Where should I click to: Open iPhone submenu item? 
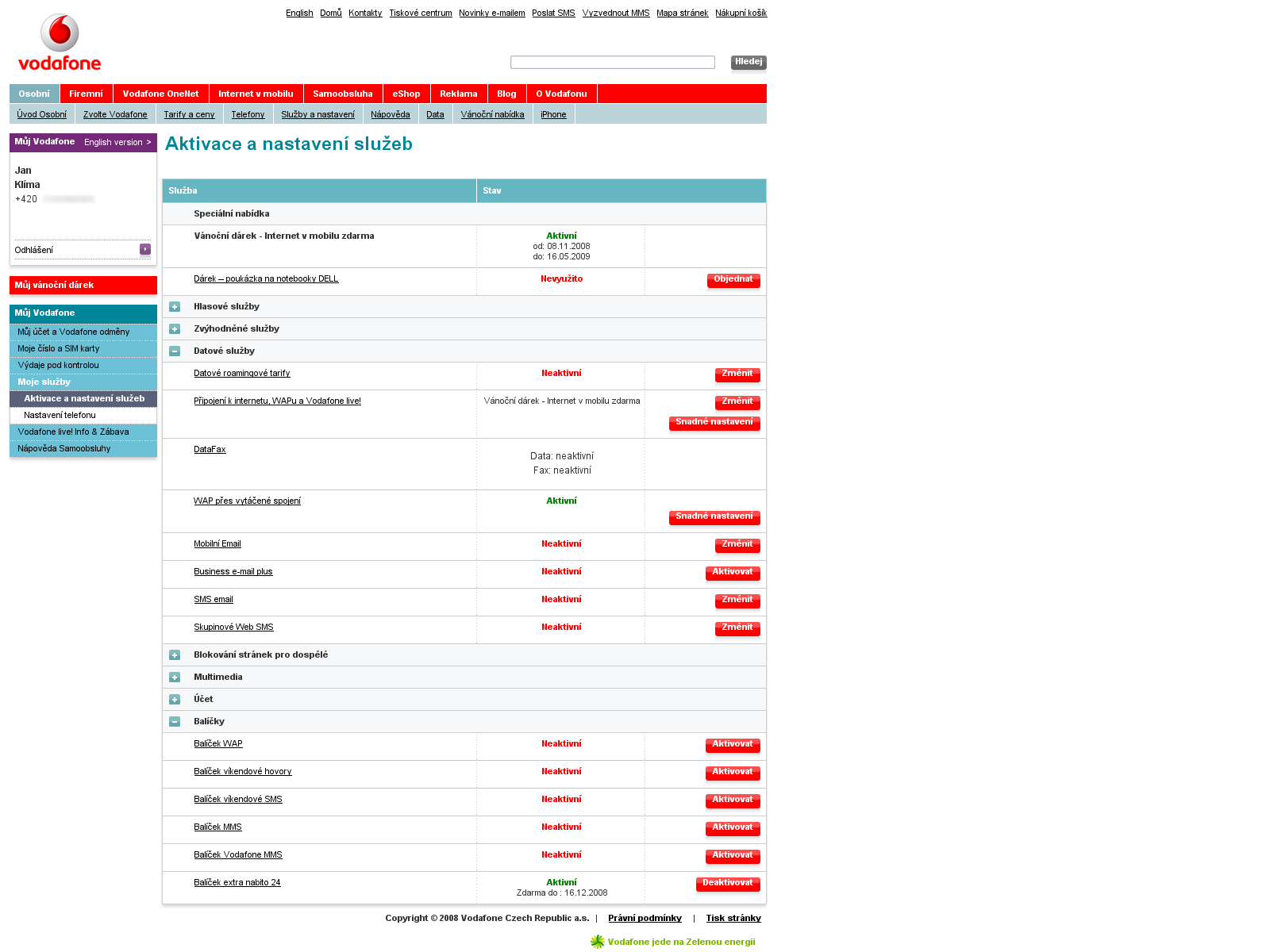553,114
